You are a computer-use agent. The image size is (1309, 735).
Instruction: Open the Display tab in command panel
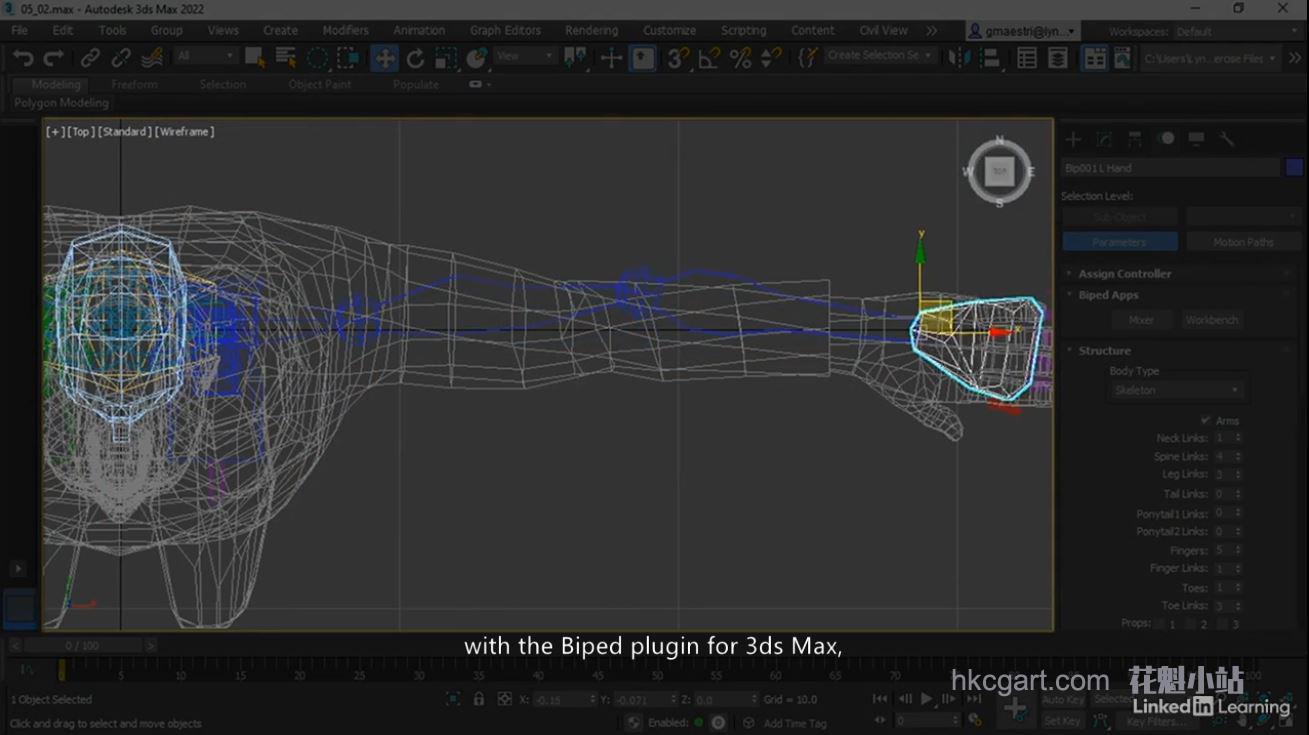[x=1196, y=139]
